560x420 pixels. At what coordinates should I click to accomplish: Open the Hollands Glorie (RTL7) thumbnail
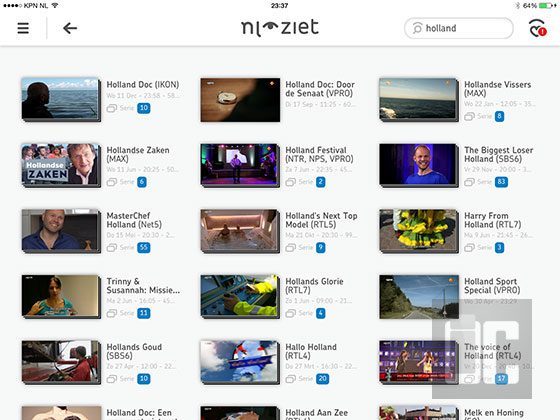coord(240,296)
